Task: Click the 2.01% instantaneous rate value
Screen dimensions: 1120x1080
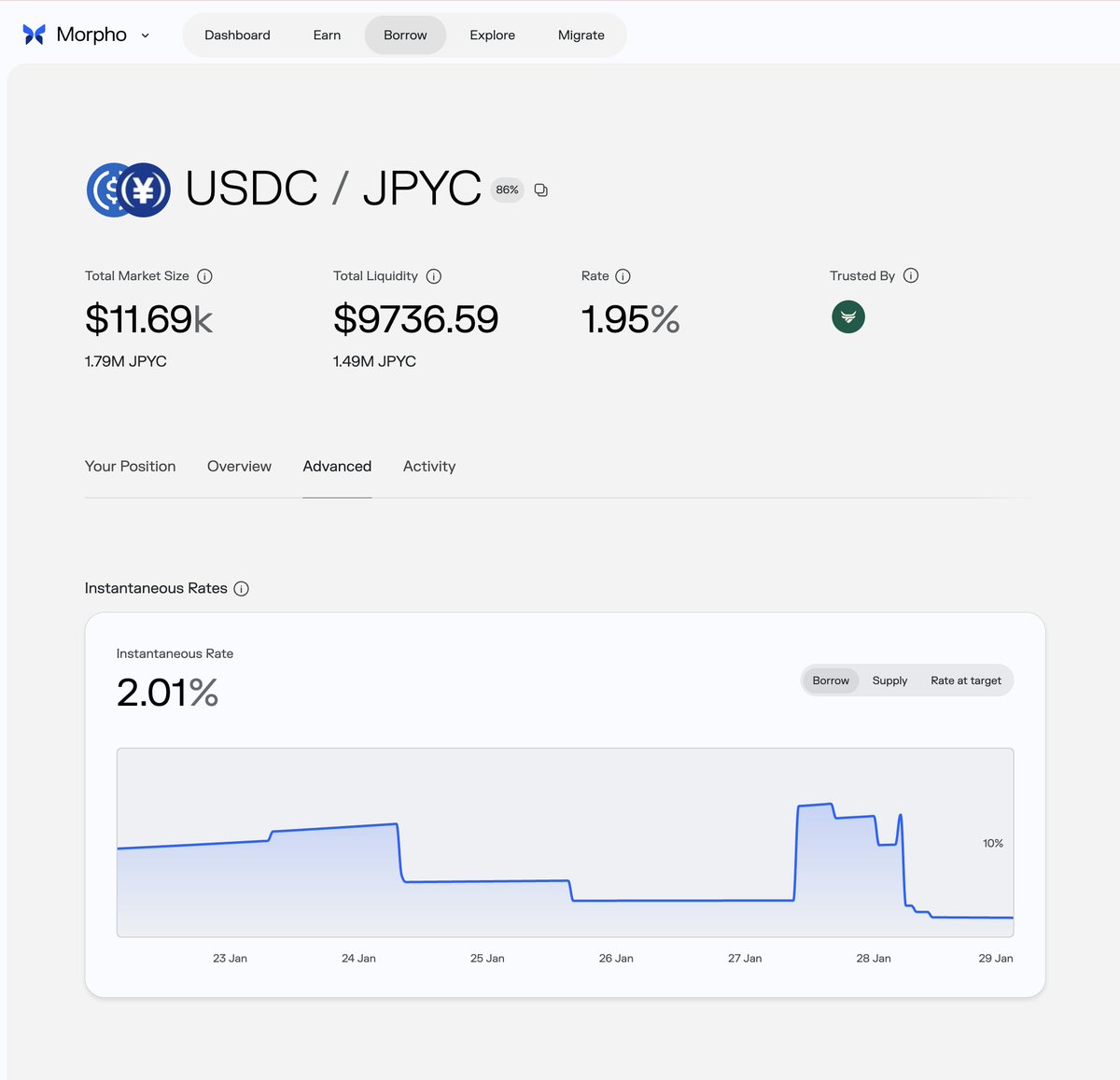Action: coord(167,693)
